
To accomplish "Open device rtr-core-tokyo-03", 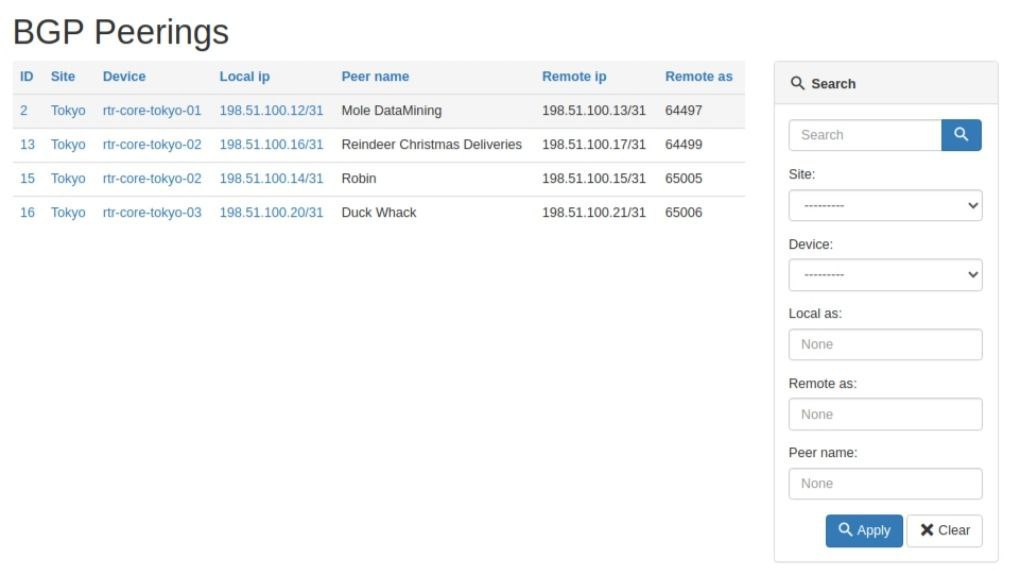I will click(152, 212).
